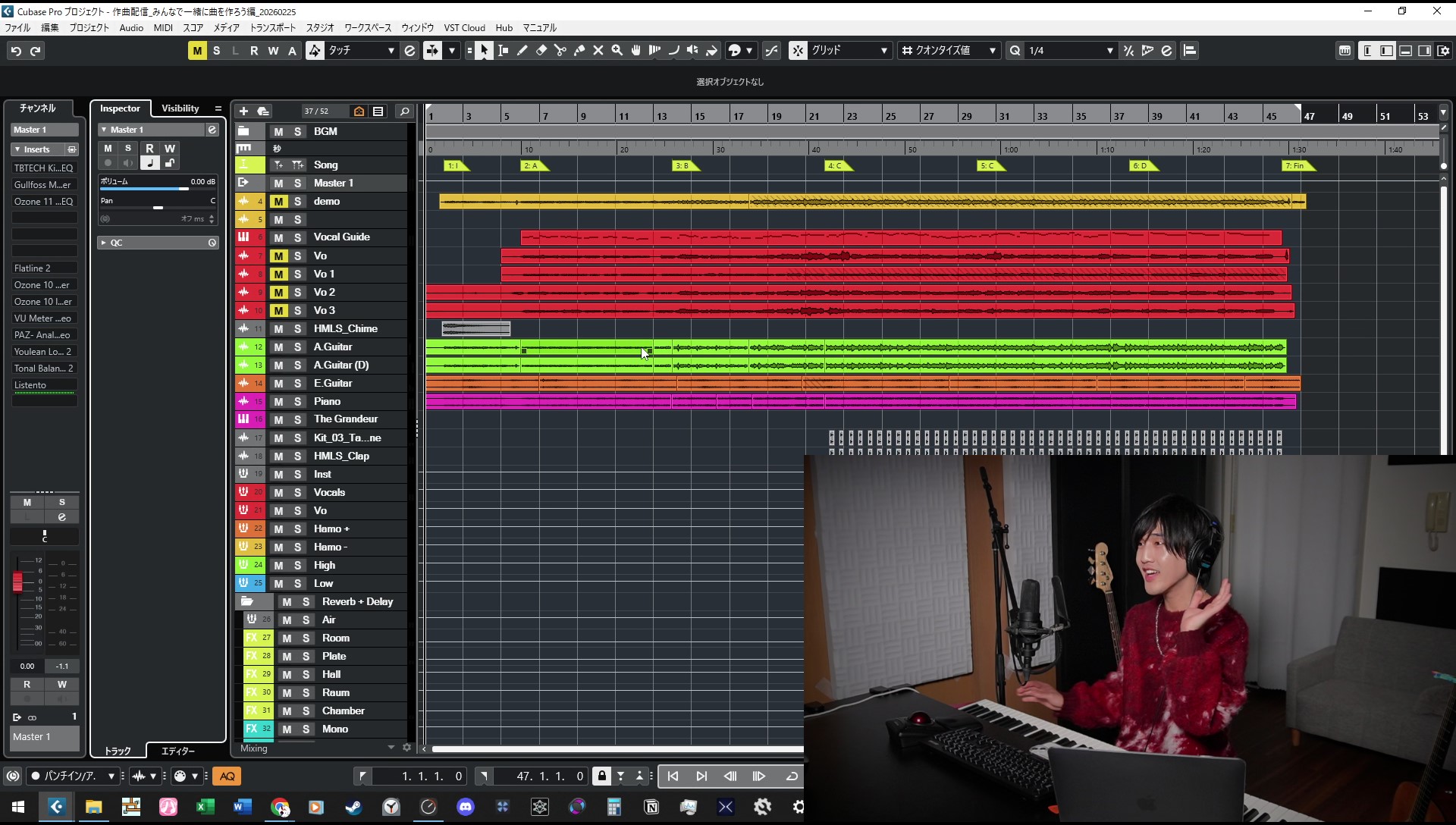Viewport: 1456px width, 825px height.
Task: Select the Draw pencil tool
Action: (x=522, y=51)
